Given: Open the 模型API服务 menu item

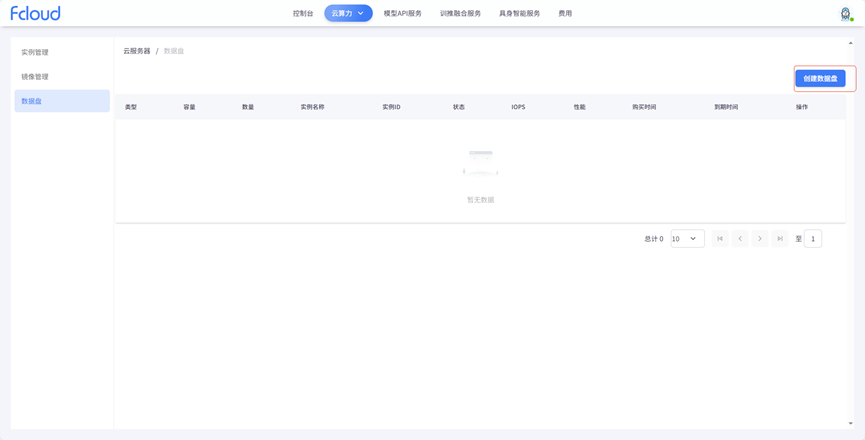Looking at the screenshot, I should pos(402,14).
